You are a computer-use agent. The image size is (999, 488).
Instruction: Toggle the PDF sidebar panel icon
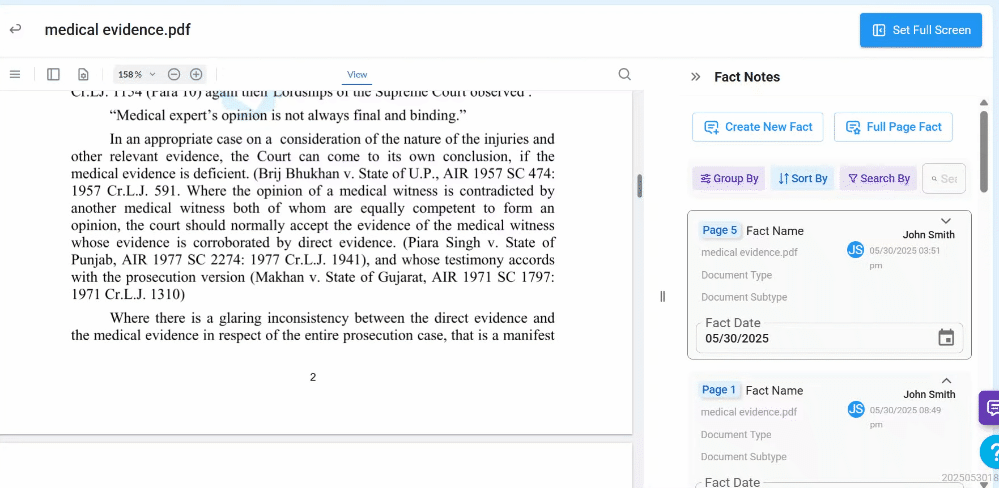pyautogui.click(x=54, y=75)
